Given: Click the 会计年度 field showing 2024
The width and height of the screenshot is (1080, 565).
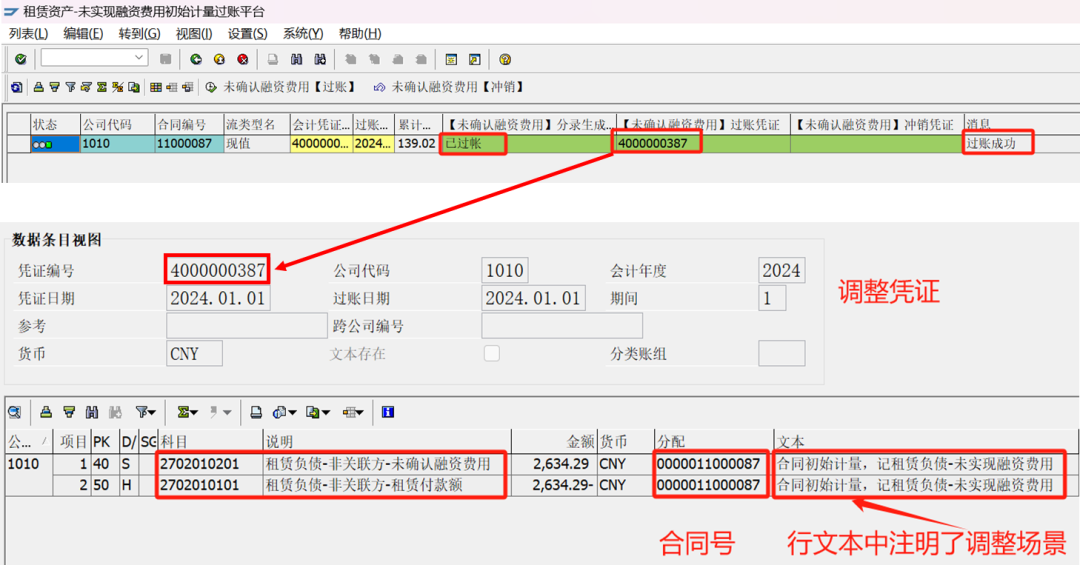Looking at the screenshot, I should [x=781, y=270].
